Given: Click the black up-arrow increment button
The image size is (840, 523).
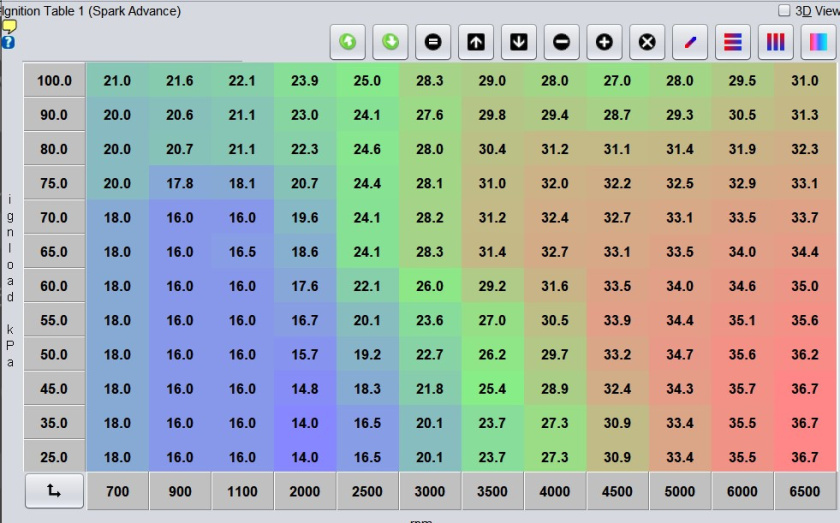Looking at the screenshot, I should 476,42.
